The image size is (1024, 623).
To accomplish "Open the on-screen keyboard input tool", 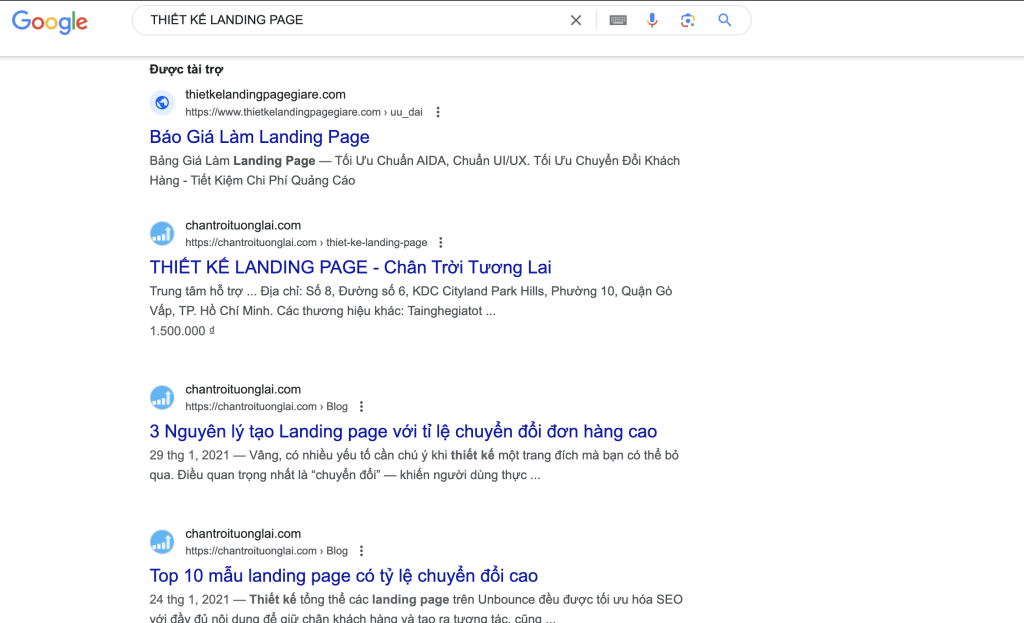I will pos(618,20).
